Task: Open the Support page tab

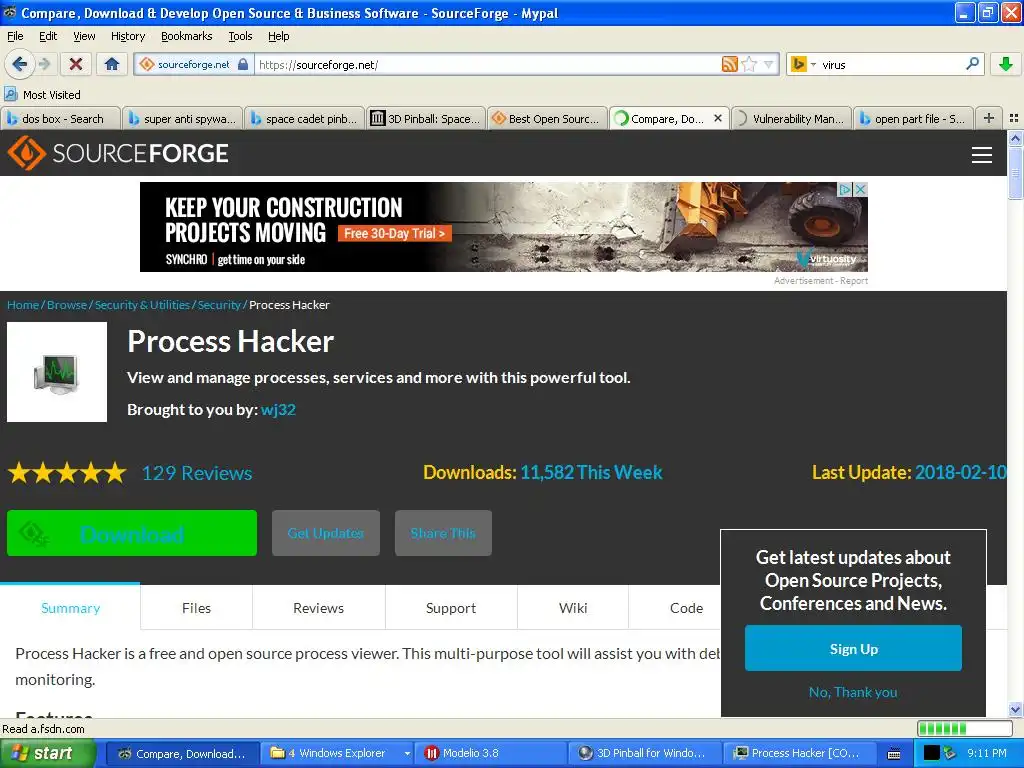Action: tap(451, 607)
